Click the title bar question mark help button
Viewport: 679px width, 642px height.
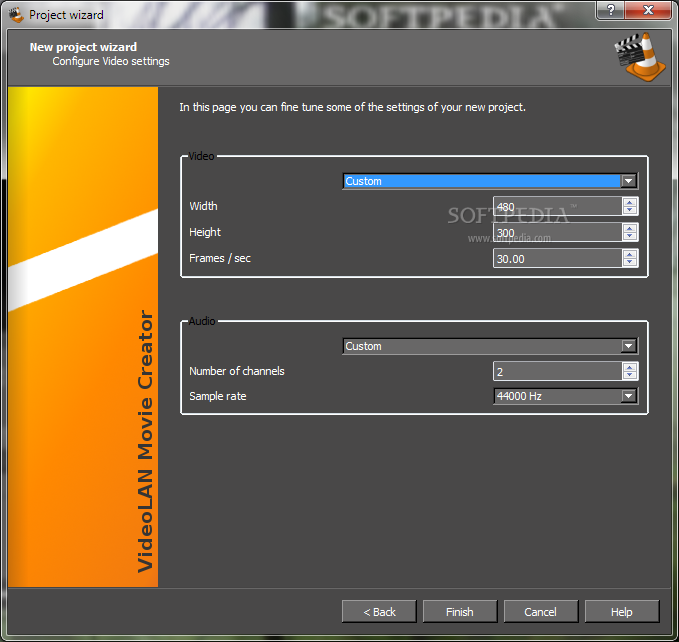tap(611, 10)
